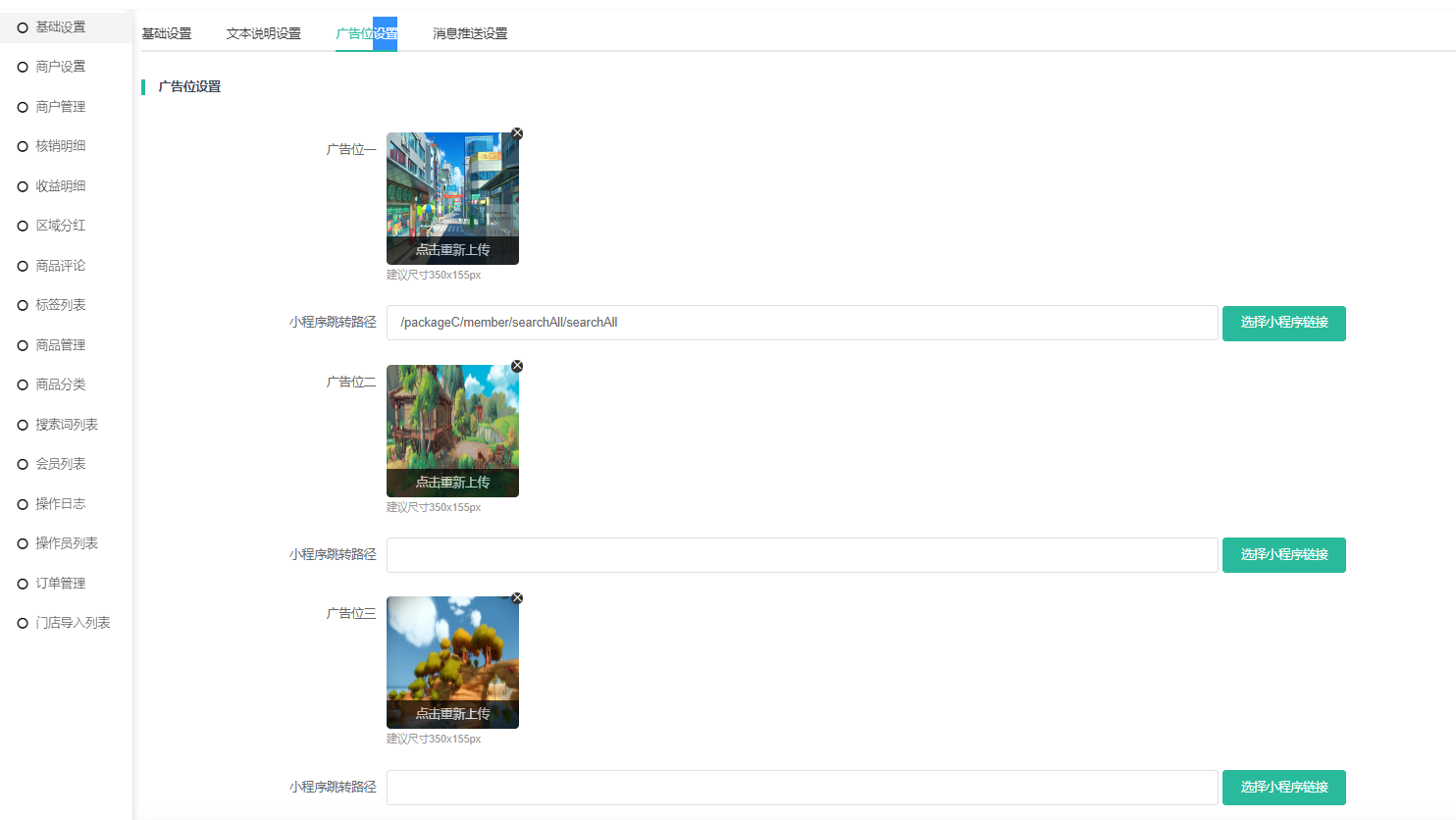Click 选择小程序链接 for 广告位三
Image resolution: width=1456 pixels, height=820 pixels.
[1284, 788]
